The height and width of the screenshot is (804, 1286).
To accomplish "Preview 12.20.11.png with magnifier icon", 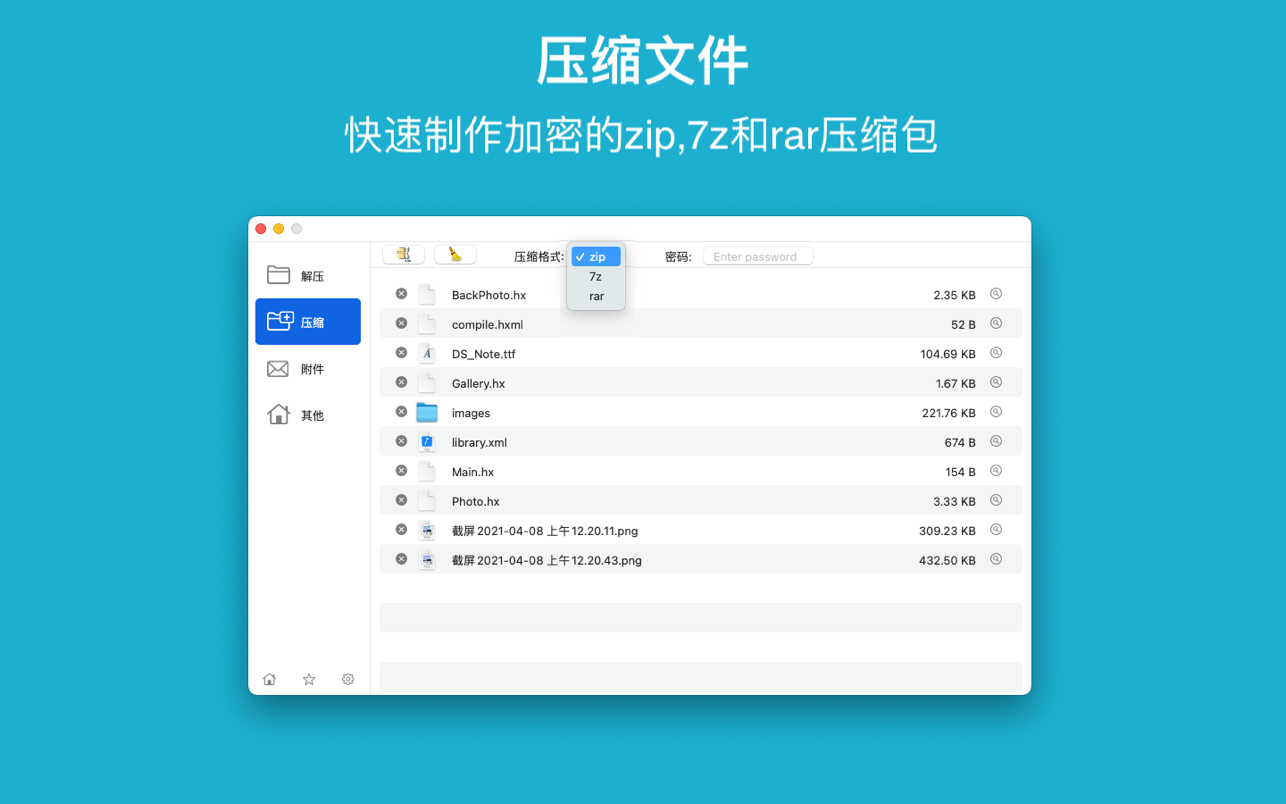I will 996,530.
